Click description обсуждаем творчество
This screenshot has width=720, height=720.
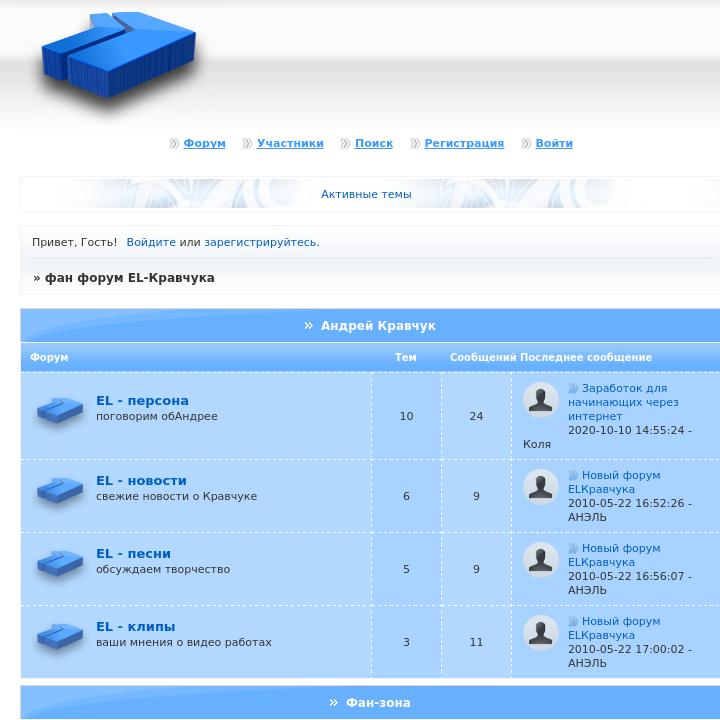pos(163,569)
